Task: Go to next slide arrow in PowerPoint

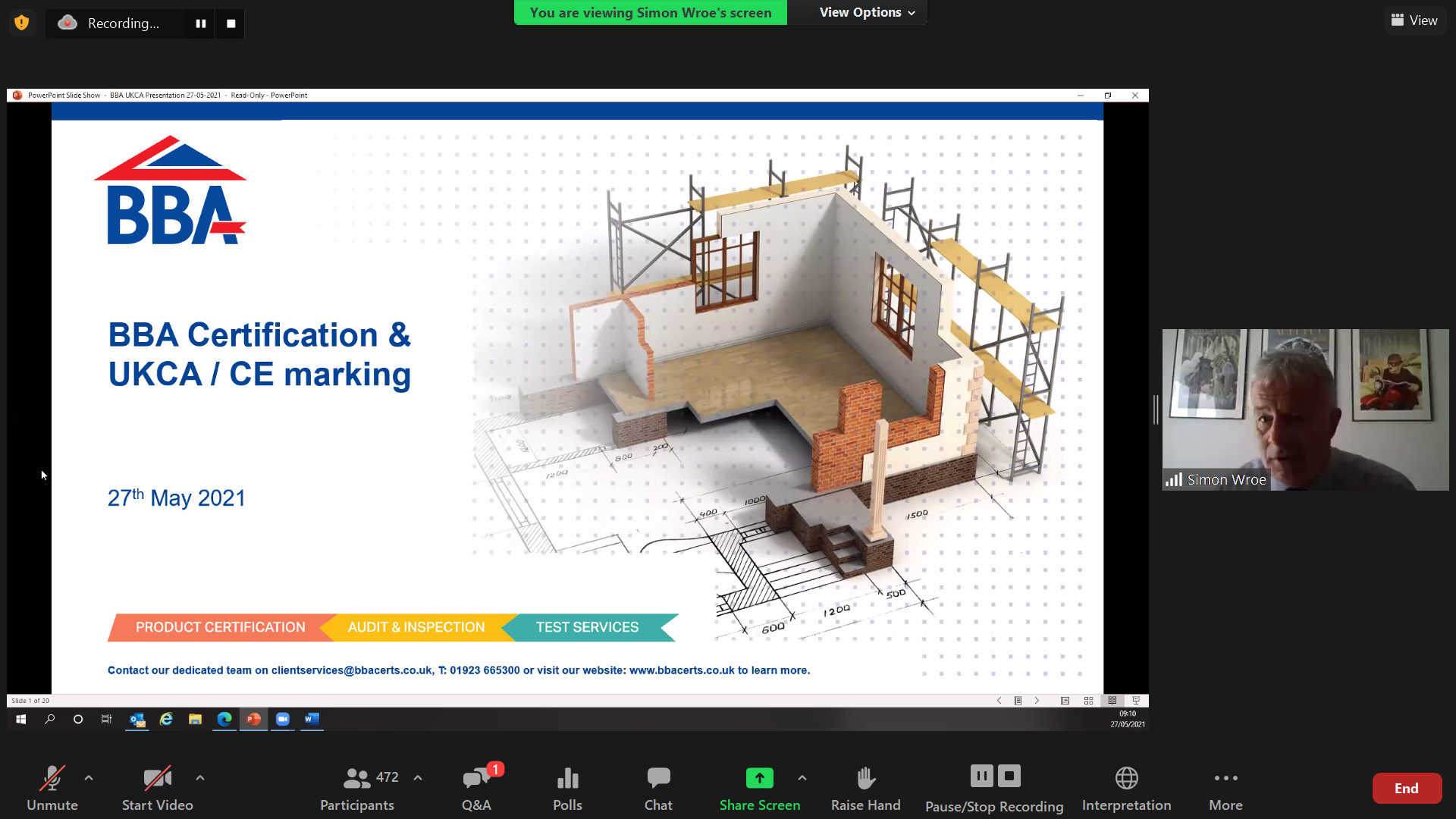Action: point(1037,701)
